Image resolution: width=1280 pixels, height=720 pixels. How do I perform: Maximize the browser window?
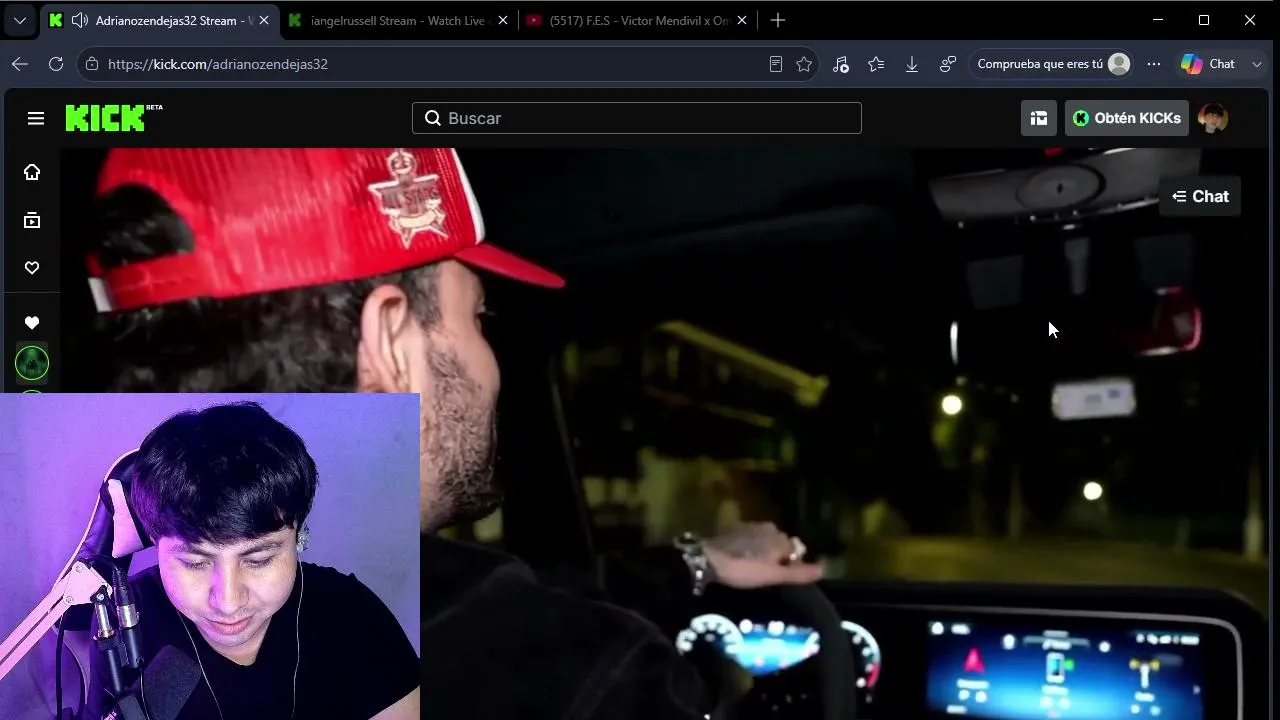[1204, 20]
